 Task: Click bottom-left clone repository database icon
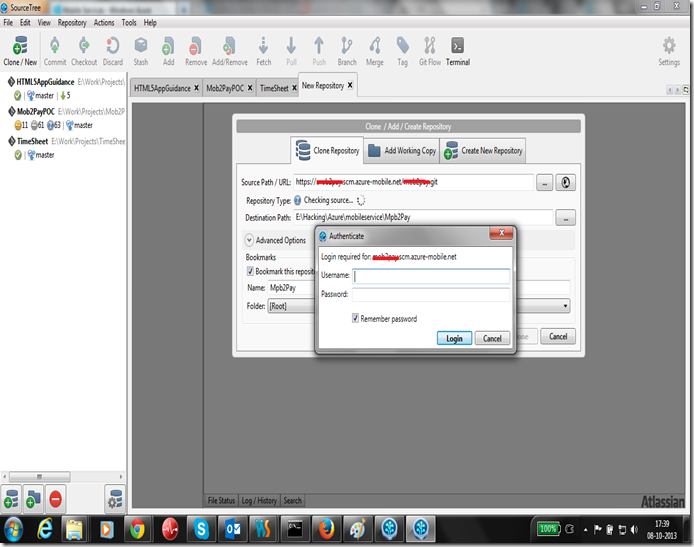pyautogui.click(x=11, y=499)
